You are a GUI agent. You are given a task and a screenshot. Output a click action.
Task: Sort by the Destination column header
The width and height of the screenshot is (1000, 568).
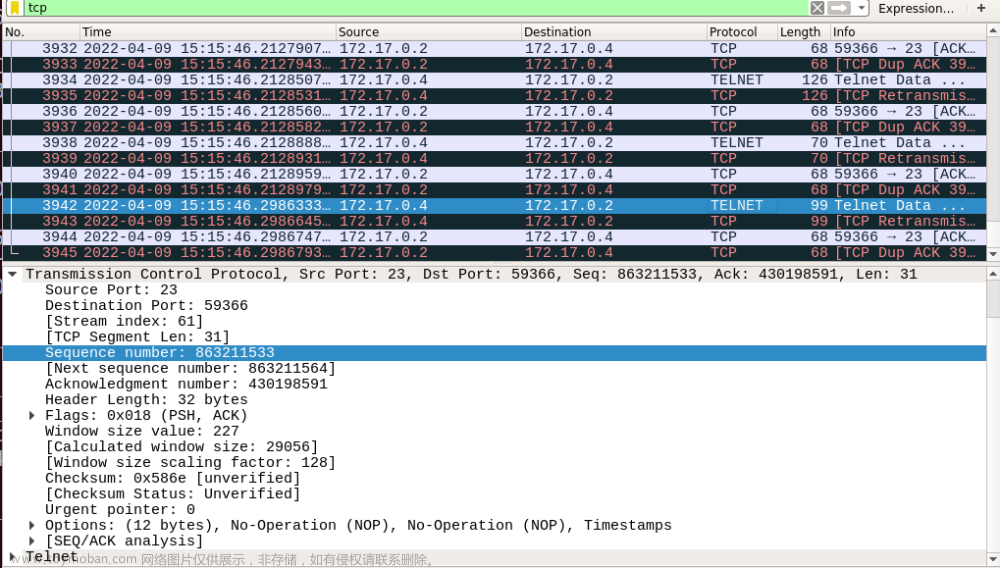pyautogui.click(x=614, y=32)
